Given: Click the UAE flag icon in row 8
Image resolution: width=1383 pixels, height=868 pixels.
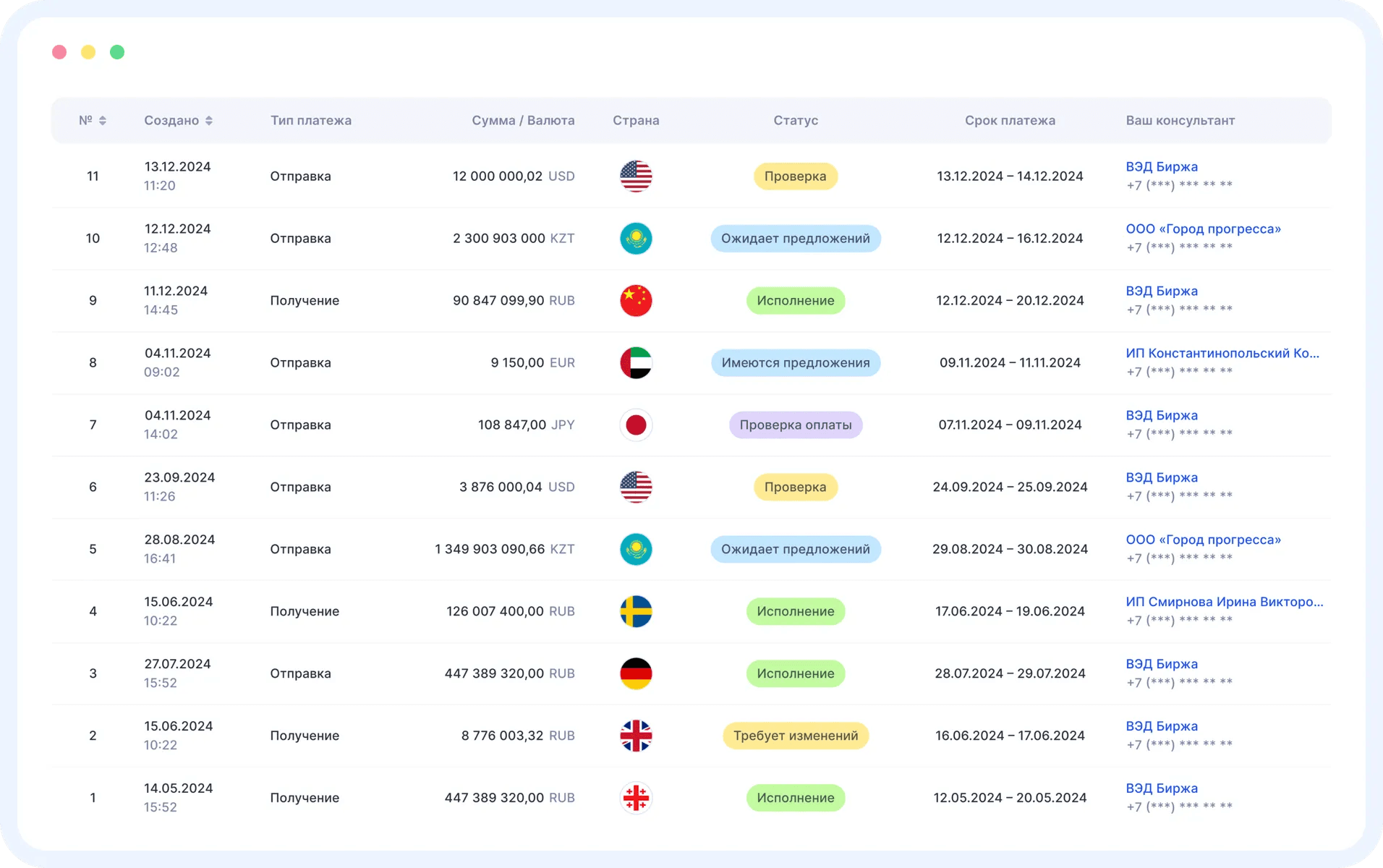Looking at the screenshot, I should [636, 363].
